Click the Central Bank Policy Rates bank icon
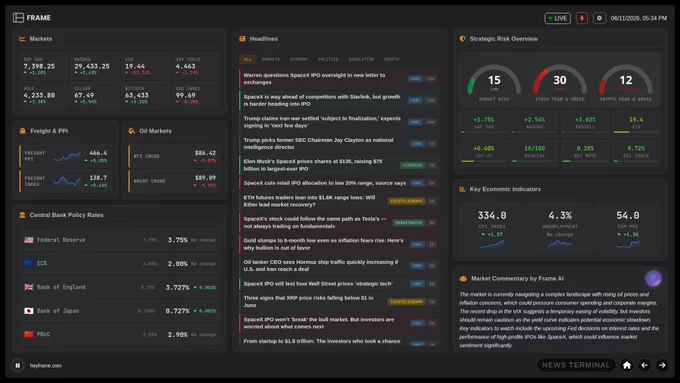The image size is (680, 383). point(22,215)
